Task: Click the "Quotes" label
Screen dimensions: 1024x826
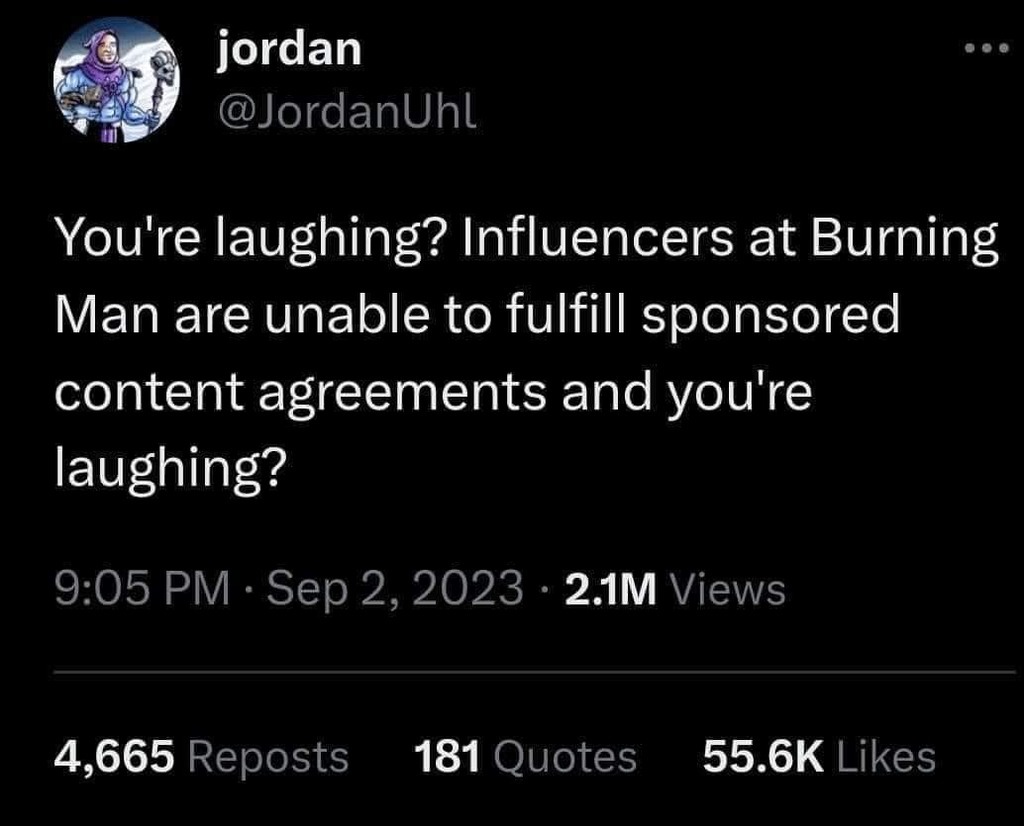Action: (566, 758)
